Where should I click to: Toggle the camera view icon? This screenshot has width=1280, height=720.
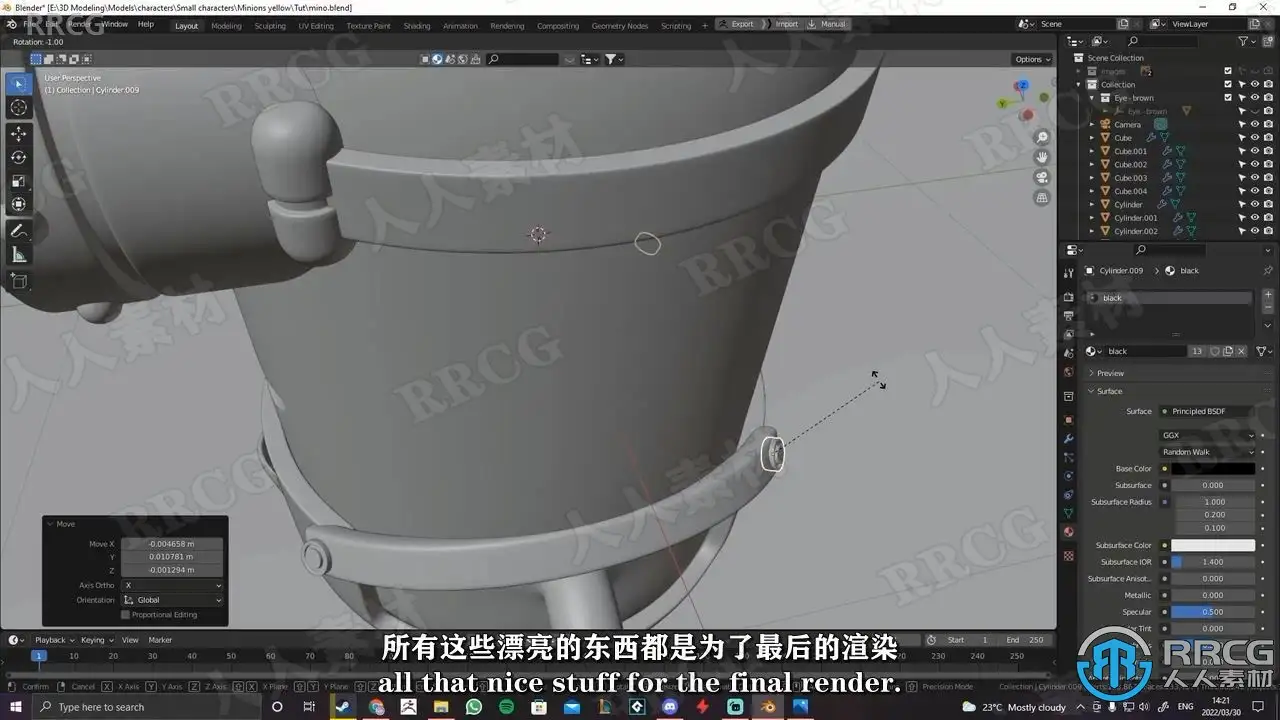click(x=1042, y=177)
